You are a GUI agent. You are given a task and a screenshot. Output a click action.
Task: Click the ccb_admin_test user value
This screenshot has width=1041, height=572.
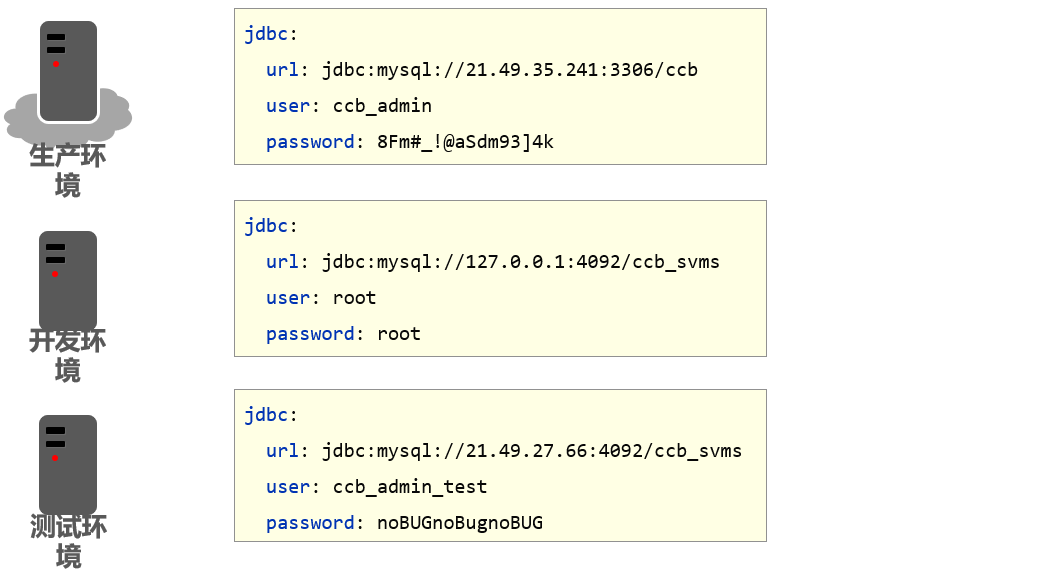click(x=410, y=487)
